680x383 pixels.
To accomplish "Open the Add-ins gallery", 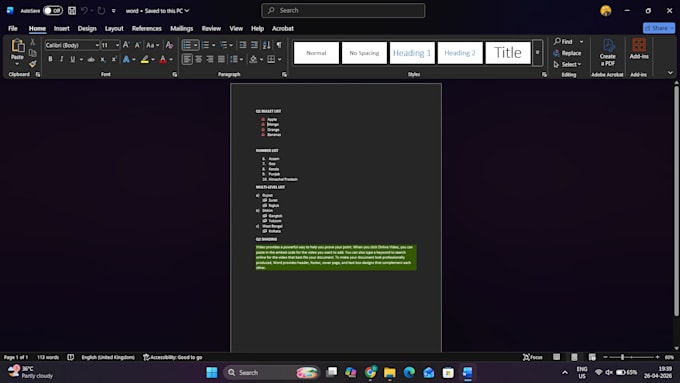I will 639,49.
